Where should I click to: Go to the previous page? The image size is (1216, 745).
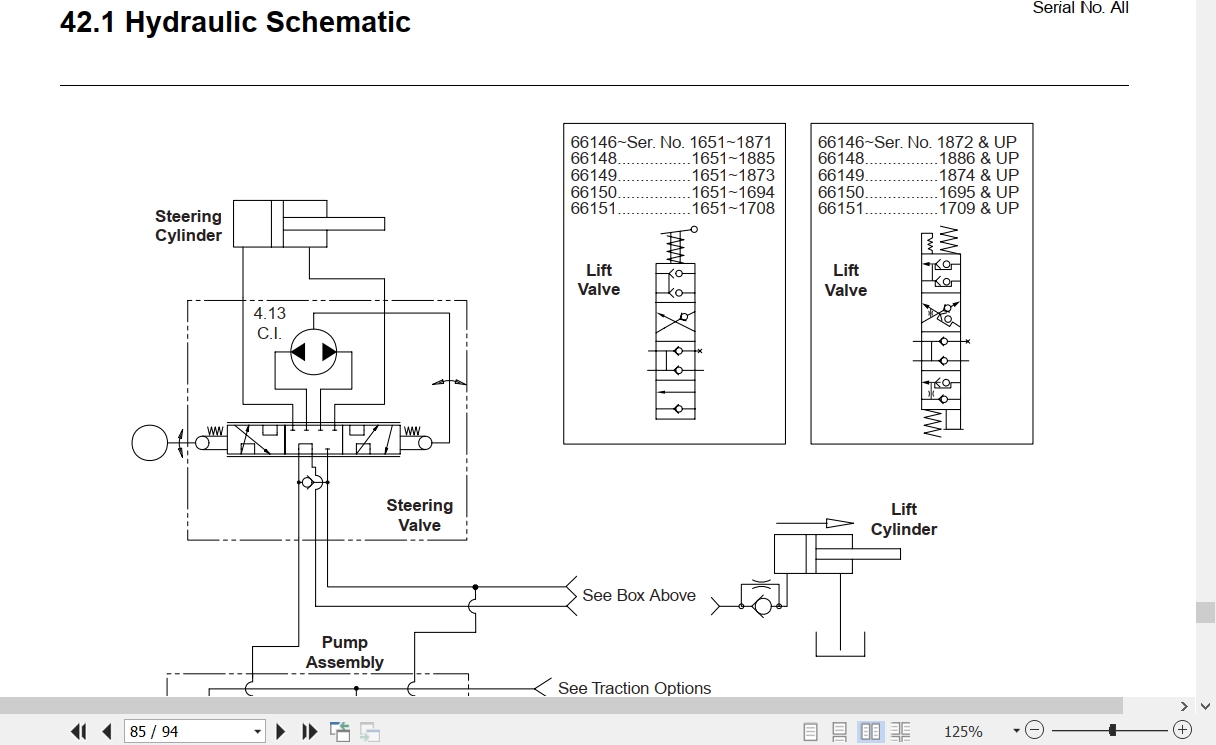tap(106, 731)
